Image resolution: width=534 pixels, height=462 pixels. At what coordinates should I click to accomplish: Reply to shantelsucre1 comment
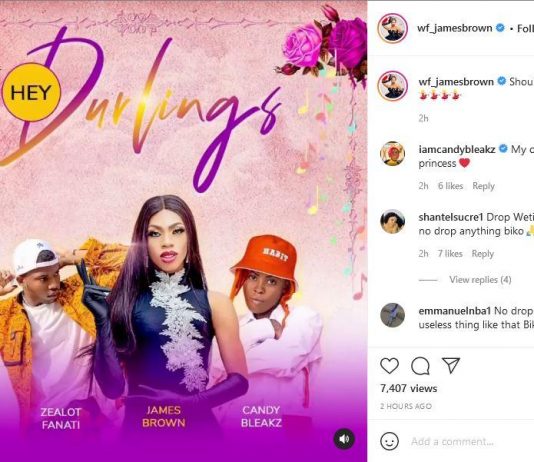click(483, 254)
